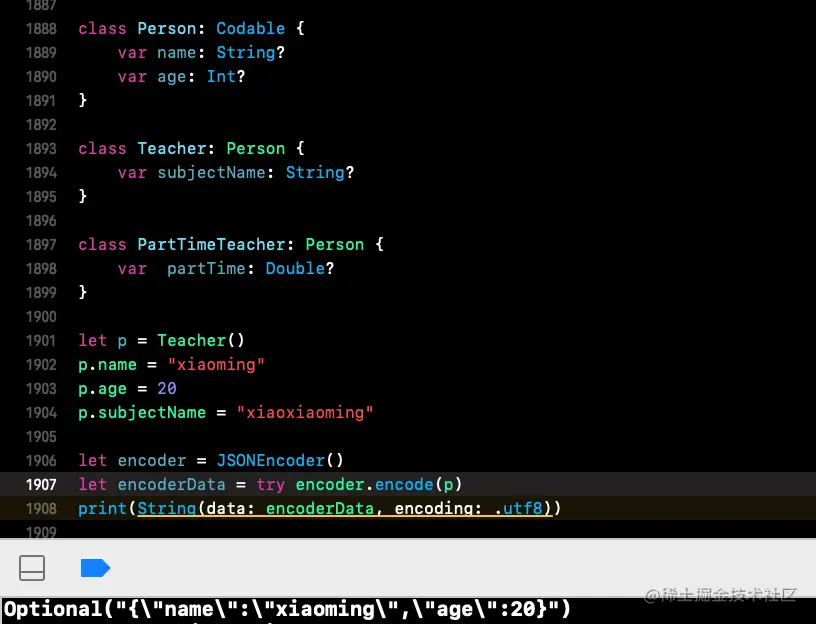Screen dimensions: 816x624
Task: Click line number 1908 in gutter
Action: point(41,508)
